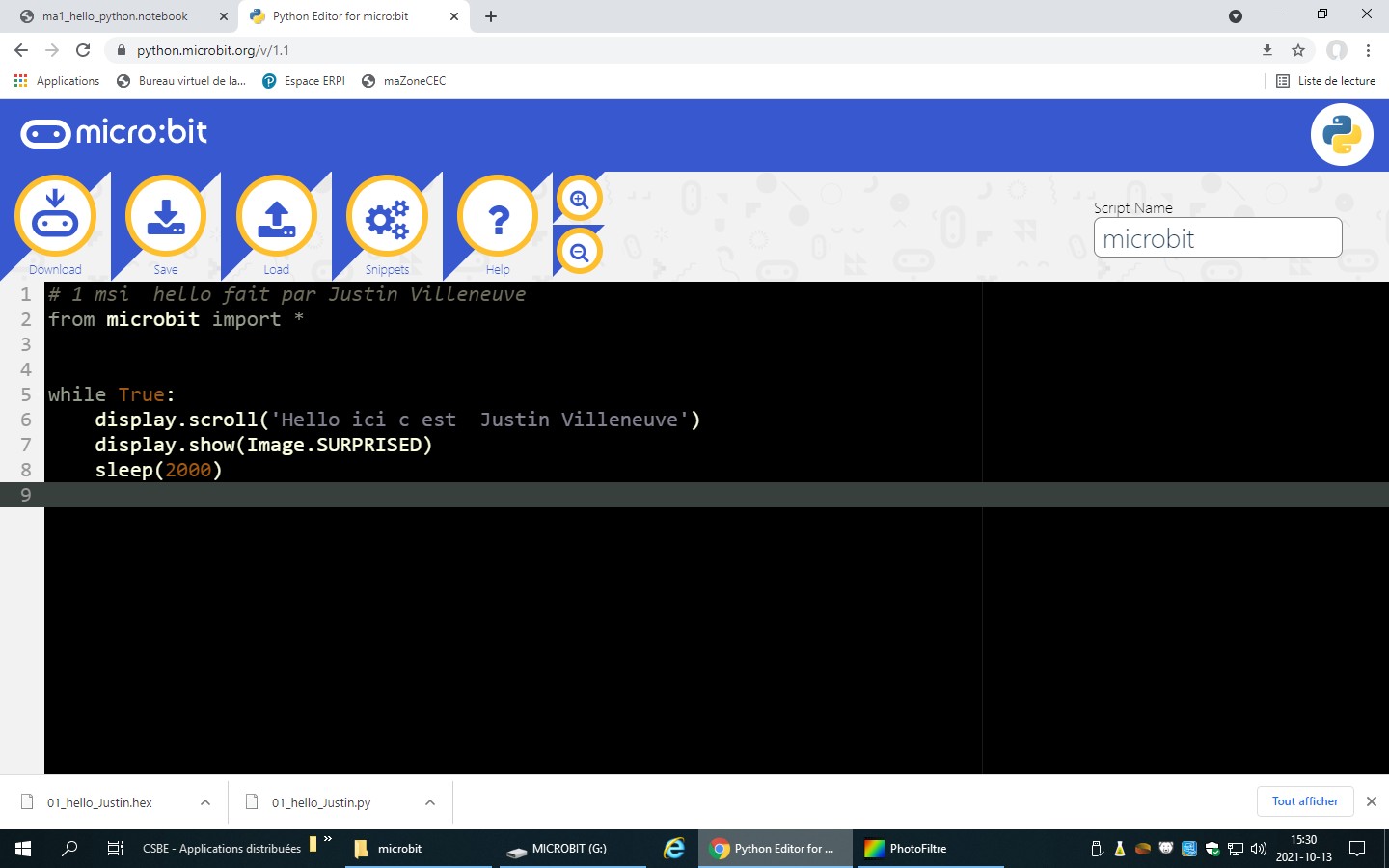Click the micro:bit logo
1389x868 pixels.
[114, 132]
